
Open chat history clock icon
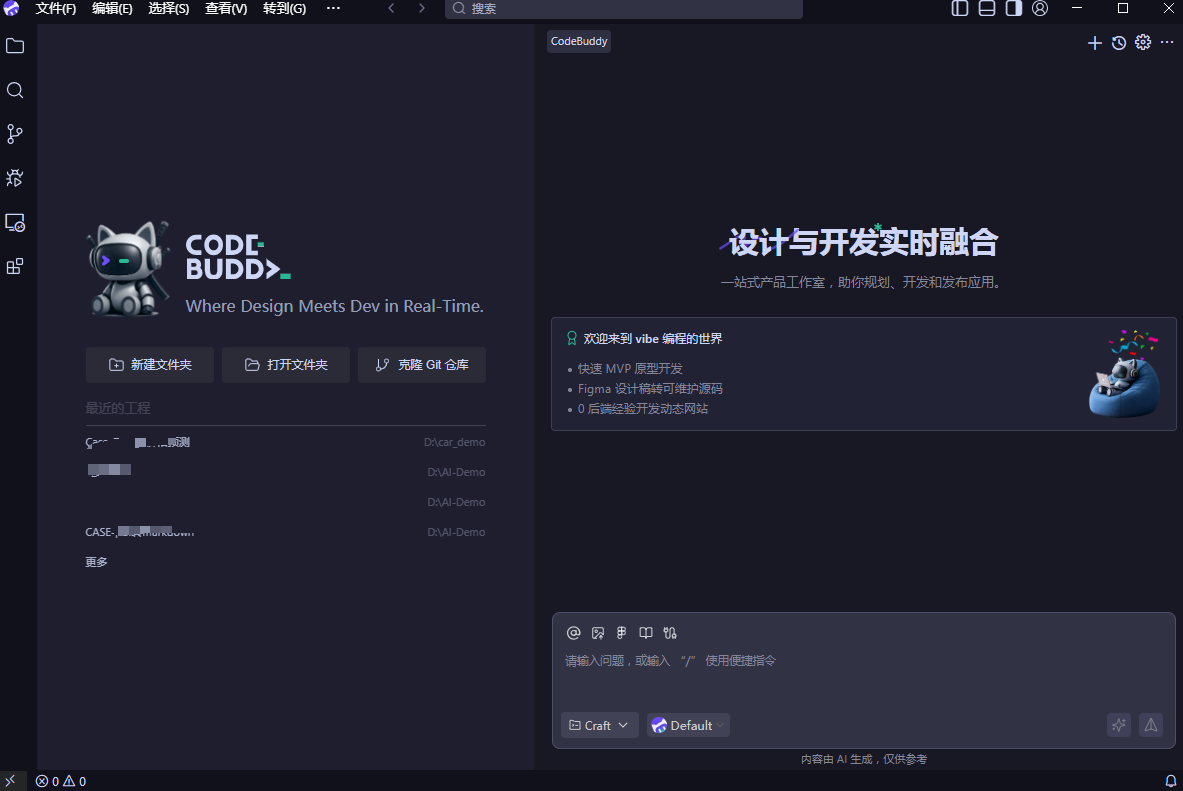coord(1119,43)
